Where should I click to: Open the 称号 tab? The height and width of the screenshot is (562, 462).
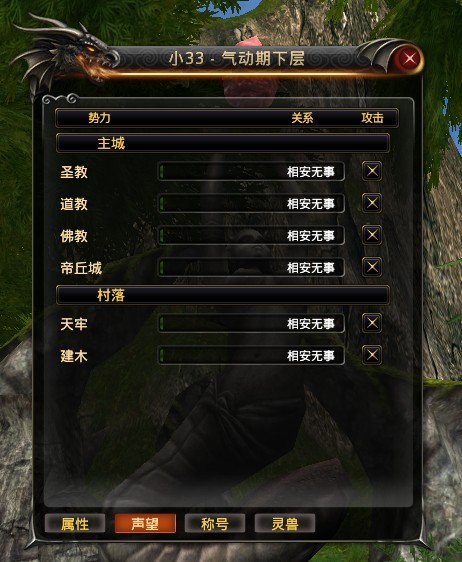(215, 524)
